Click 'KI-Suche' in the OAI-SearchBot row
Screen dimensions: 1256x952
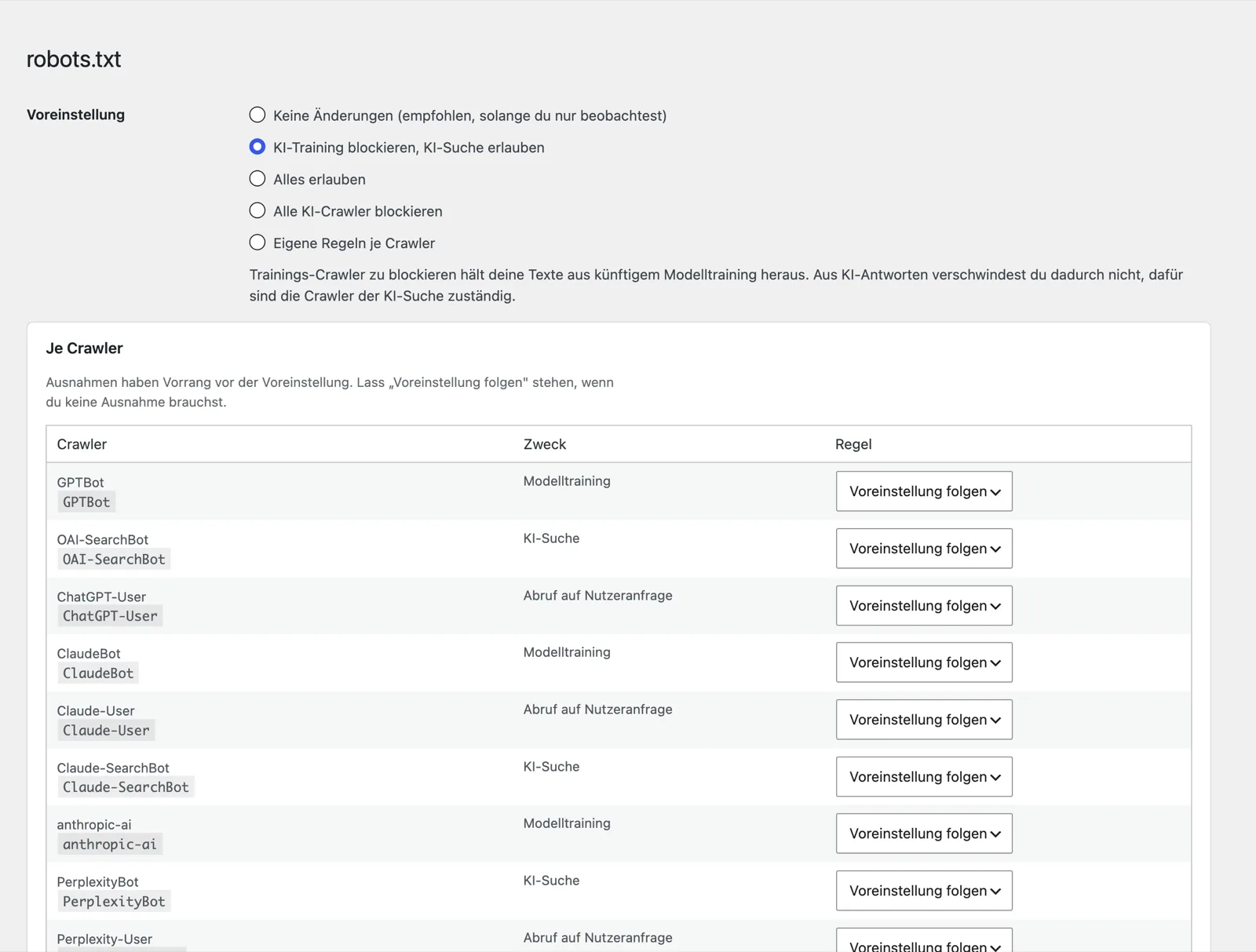point(551,538)
